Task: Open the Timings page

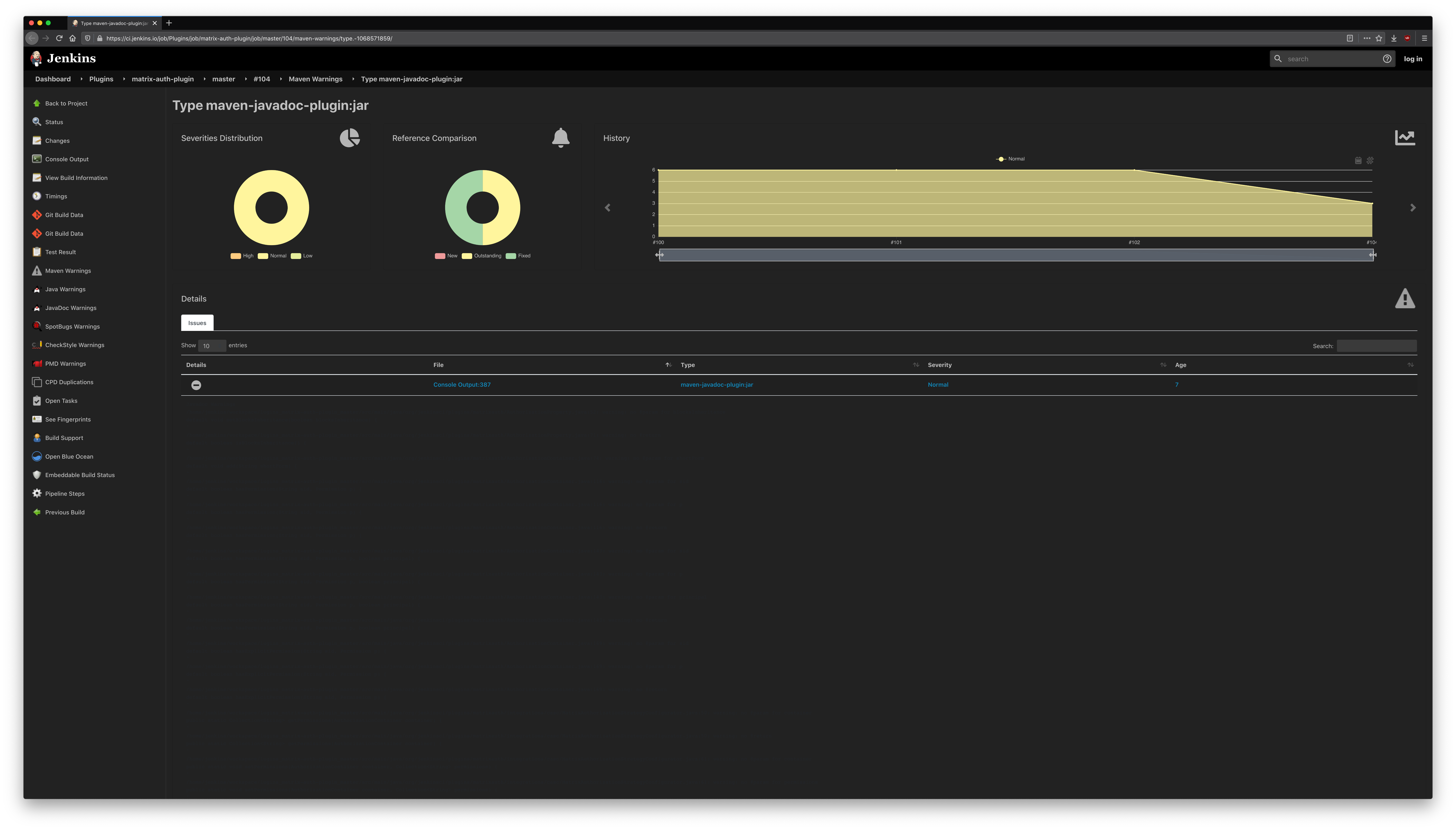Action: tap(56, 196)
